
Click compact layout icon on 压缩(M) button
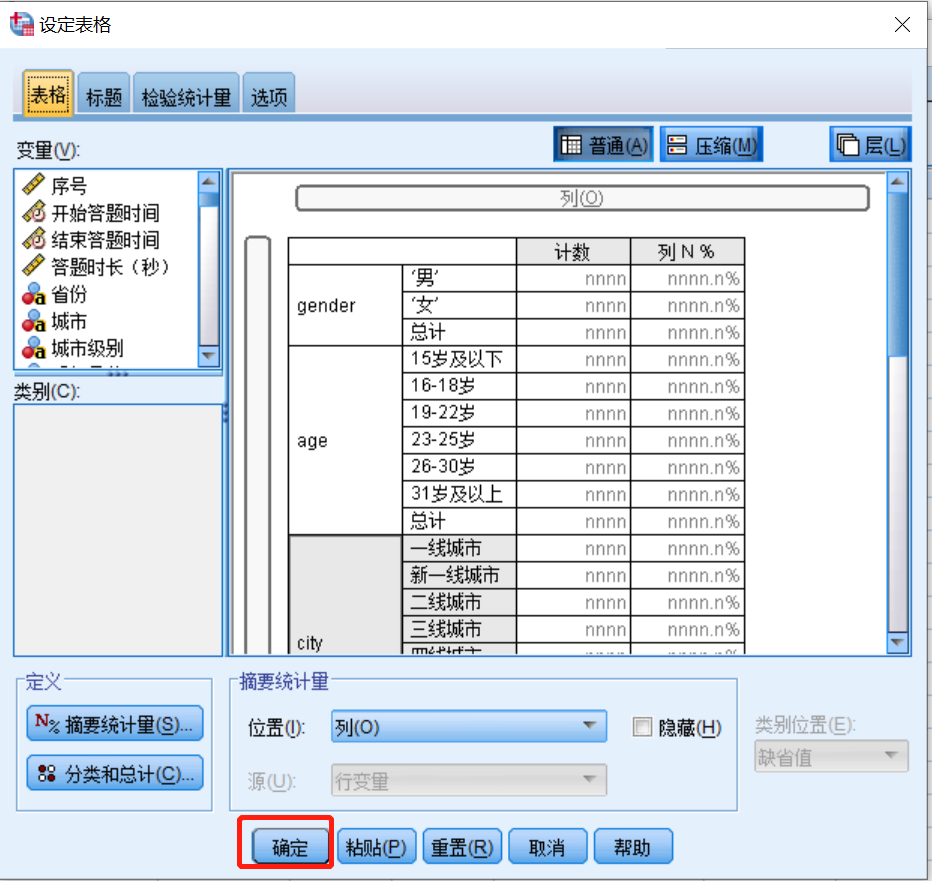pyautogui.click(x=677, y=144)
